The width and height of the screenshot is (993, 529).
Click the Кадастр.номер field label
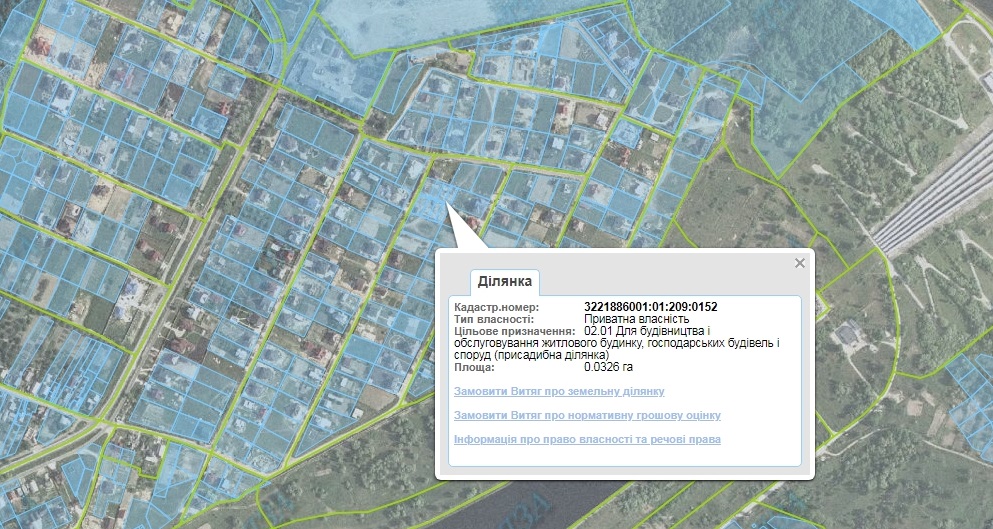(x=496, y=306)
